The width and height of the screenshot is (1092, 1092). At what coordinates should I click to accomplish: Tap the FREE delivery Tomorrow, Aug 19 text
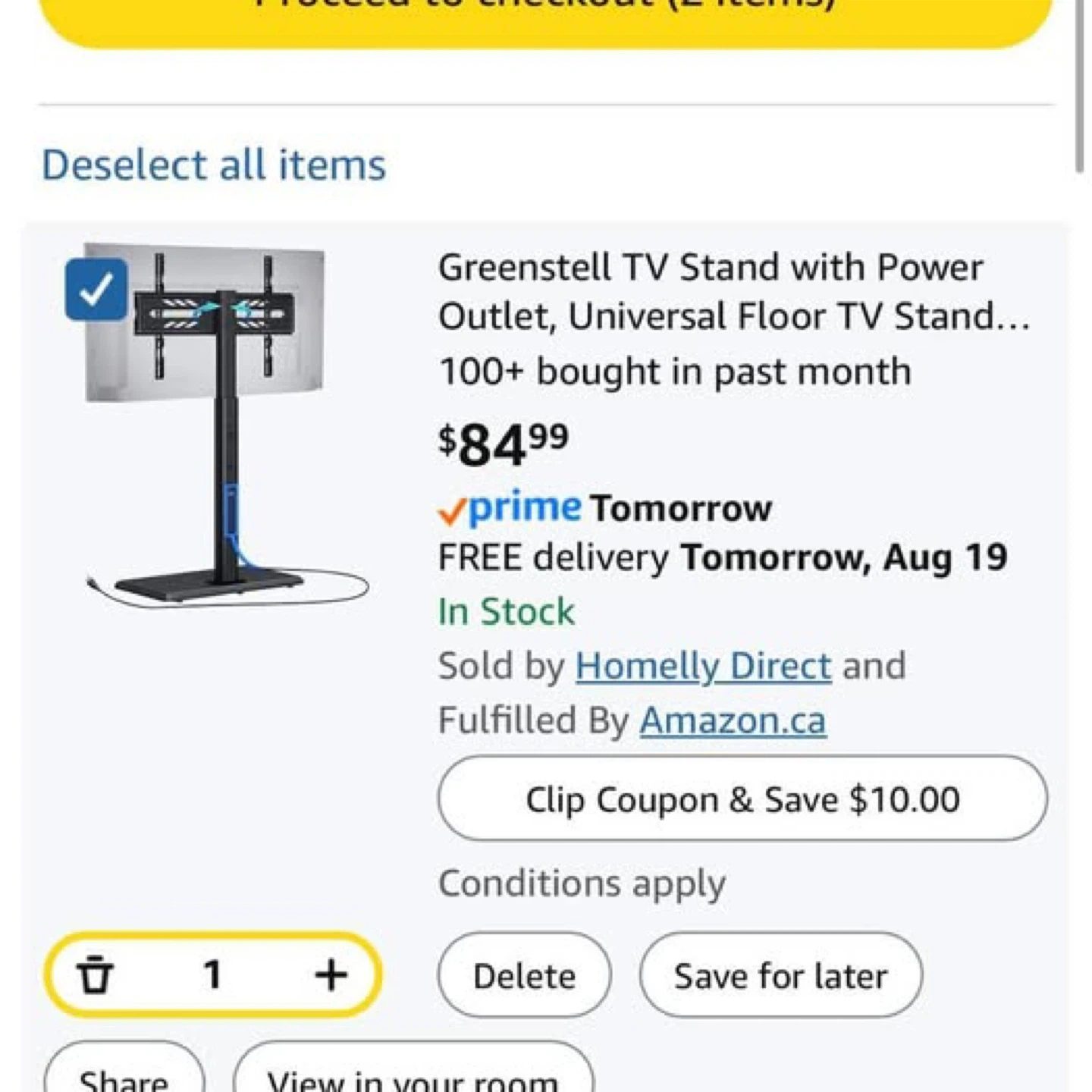pyautogui.click(x=722, y=558)
